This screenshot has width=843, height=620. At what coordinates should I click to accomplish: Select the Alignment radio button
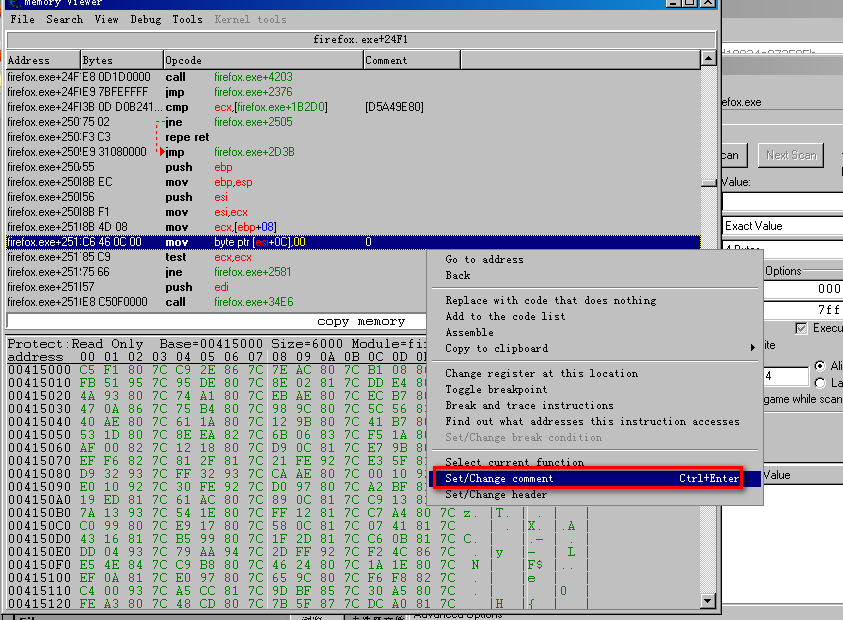(x=821, y=366)
